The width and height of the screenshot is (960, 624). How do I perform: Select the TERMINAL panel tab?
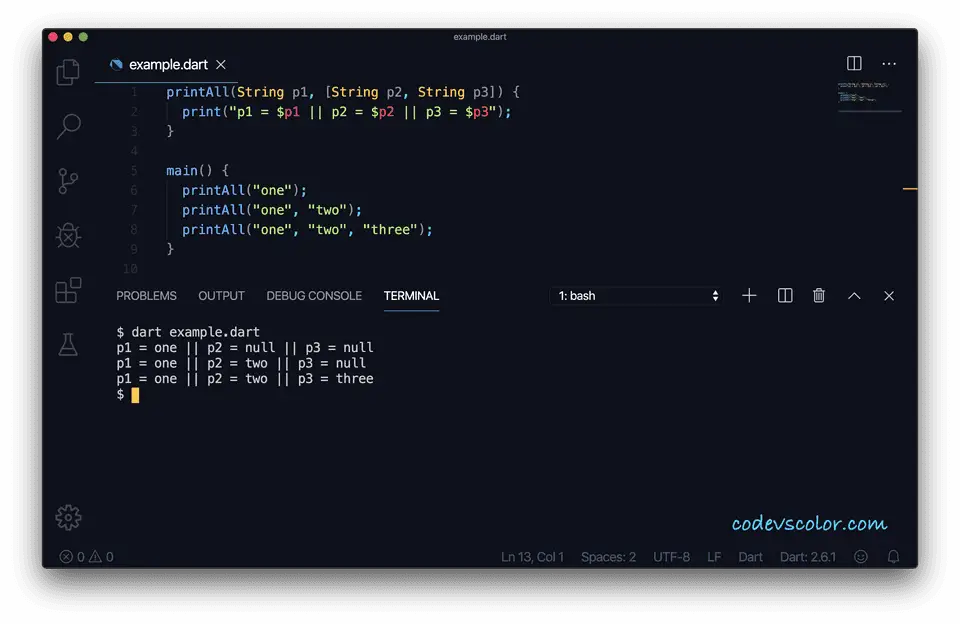click(411, 296)
